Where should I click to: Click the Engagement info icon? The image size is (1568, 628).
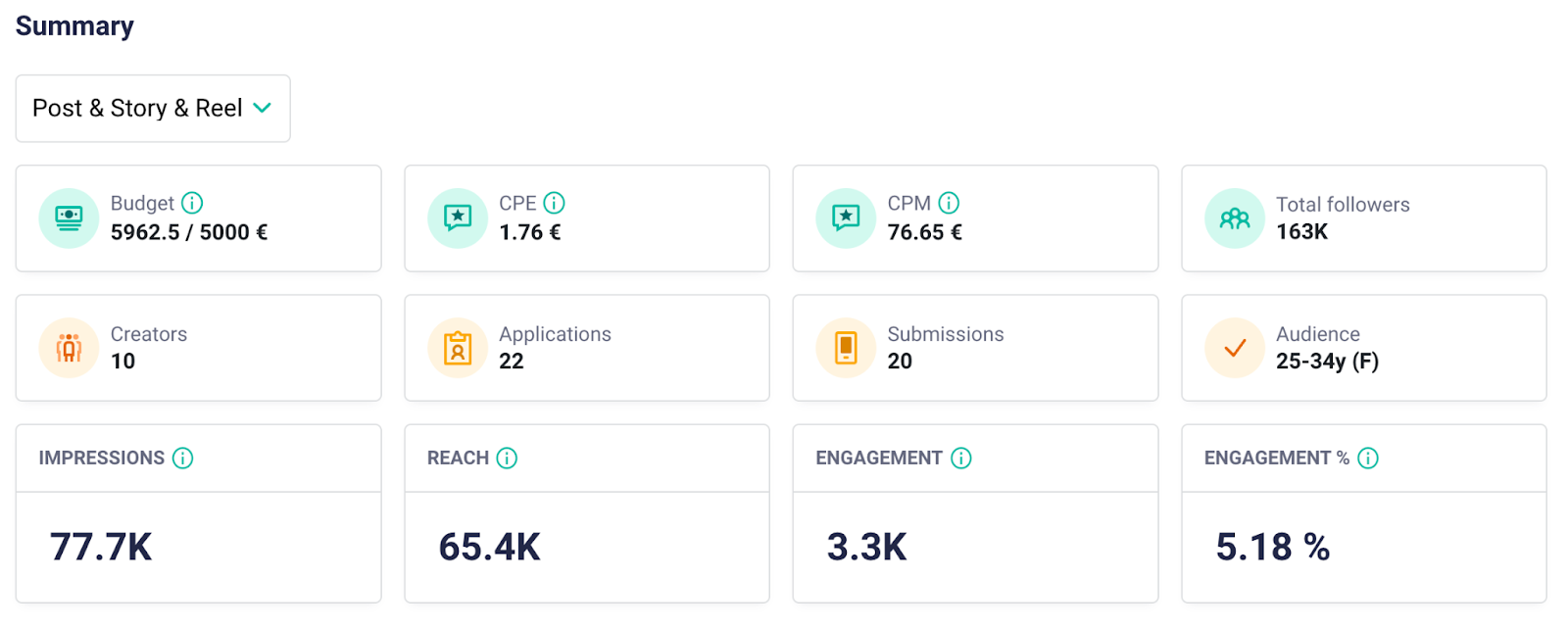click(x=961, y=458)
